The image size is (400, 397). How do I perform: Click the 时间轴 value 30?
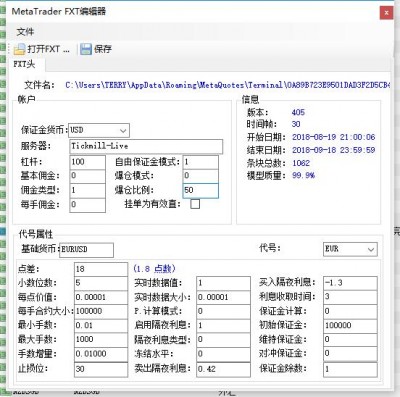point(296,124)
